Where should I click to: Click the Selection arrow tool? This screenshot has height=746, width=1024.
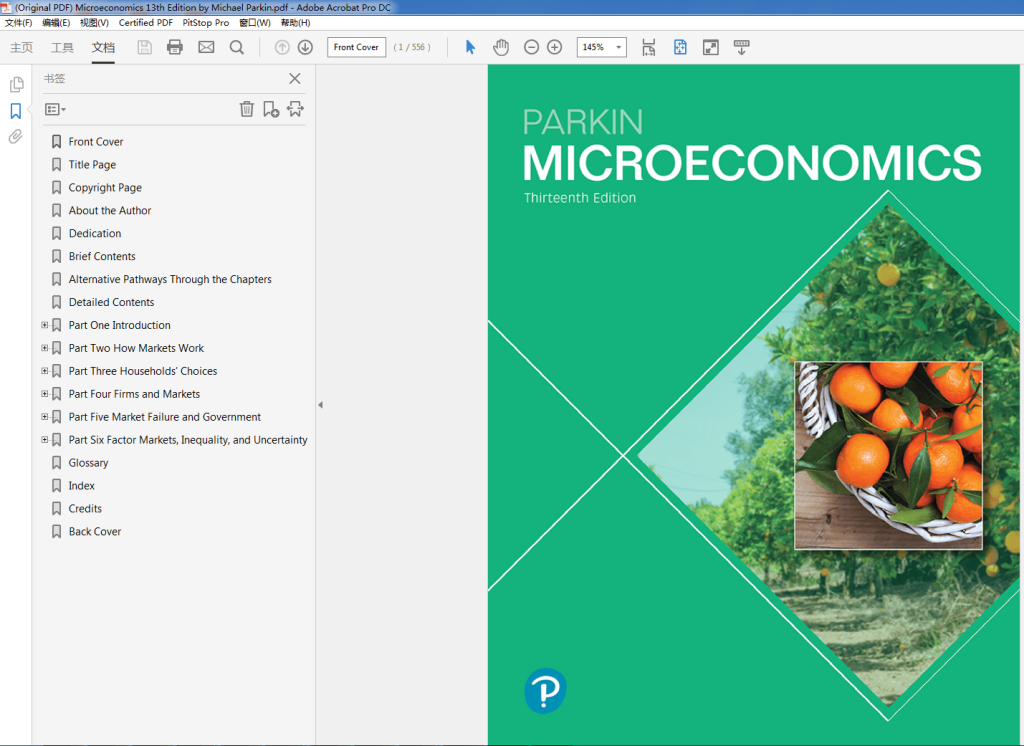(x=469, y=46)
